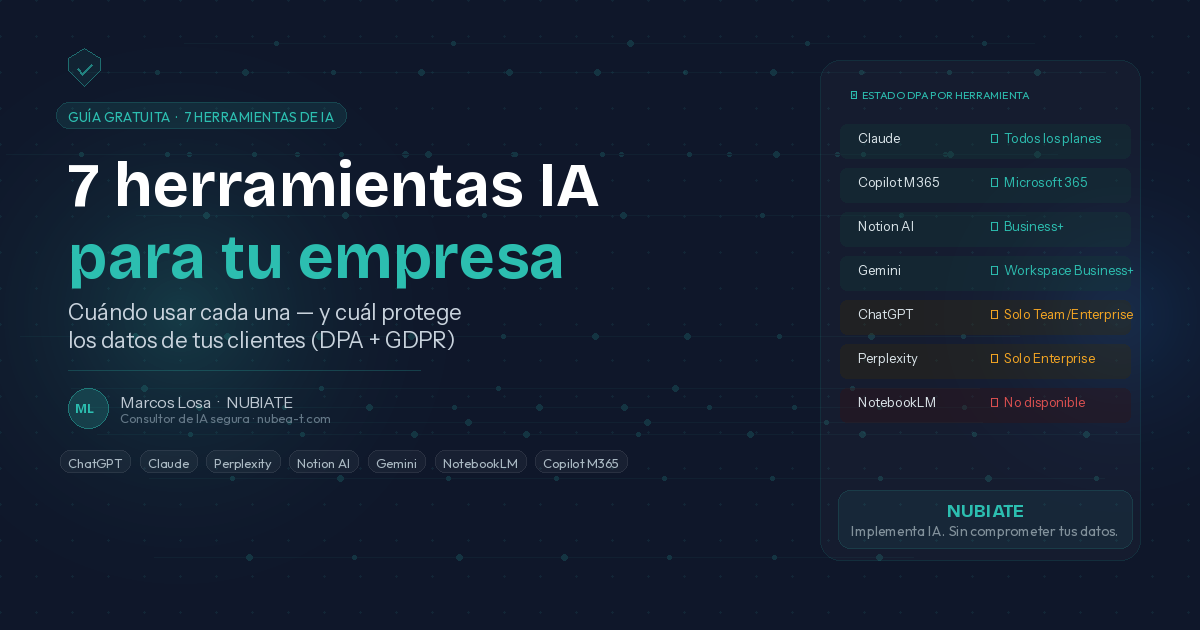This screenshot has width=1200, height=630.
Task: Toggle the Gemini tag
Action: click(x=396, y=463)
